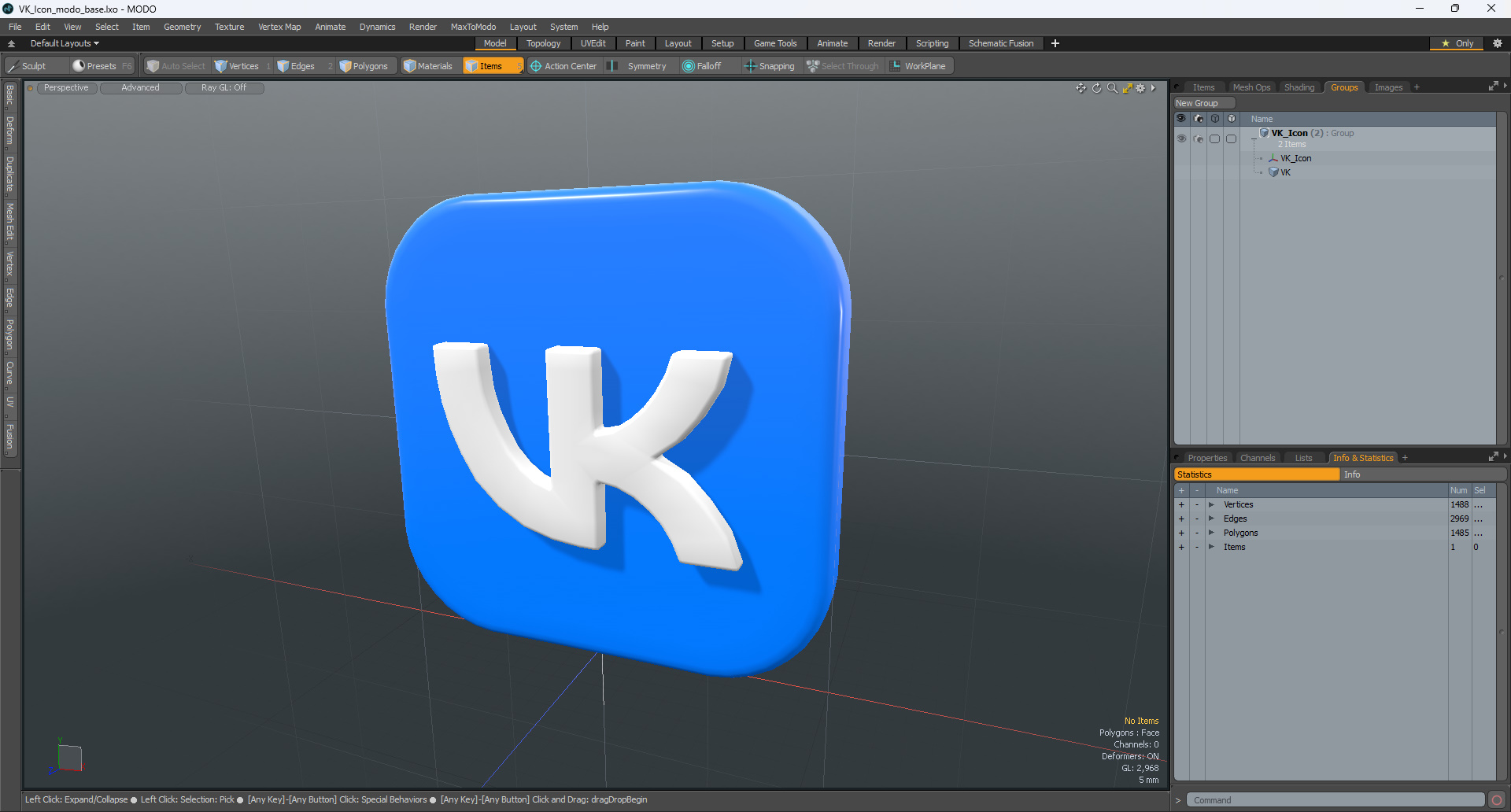1511x812 pixels.
Task: Open the Vertex Map menu
Action: (x=279, y=27)
